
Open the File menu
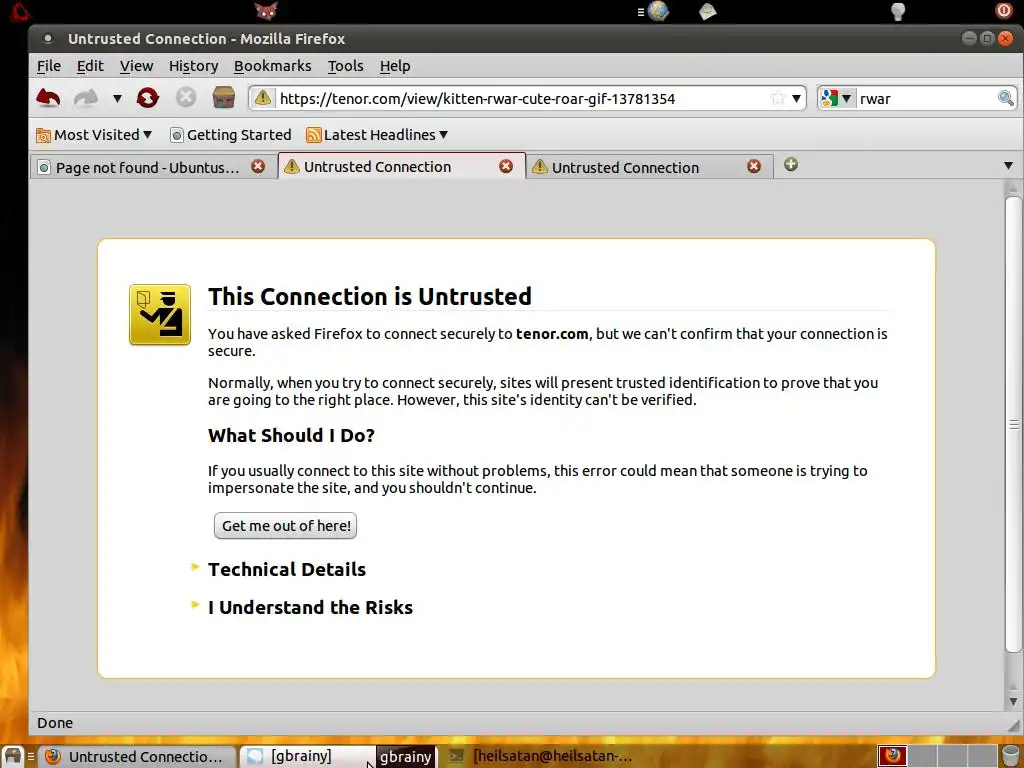click(x=48, y=66)
